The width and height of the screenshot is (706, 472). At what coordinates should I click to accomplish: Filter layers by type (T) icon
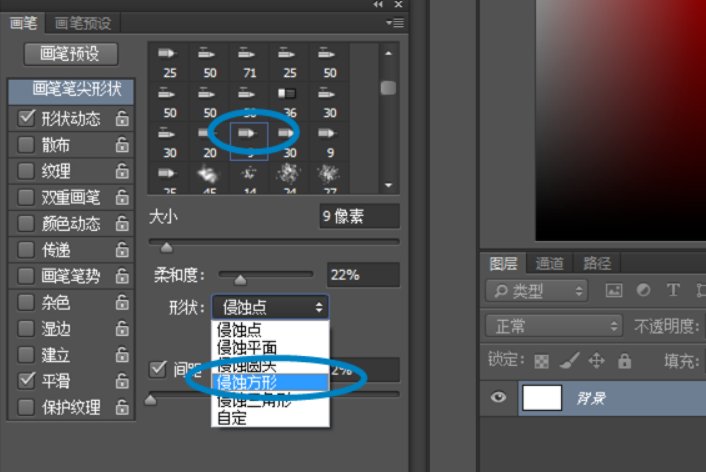(673, 290)
